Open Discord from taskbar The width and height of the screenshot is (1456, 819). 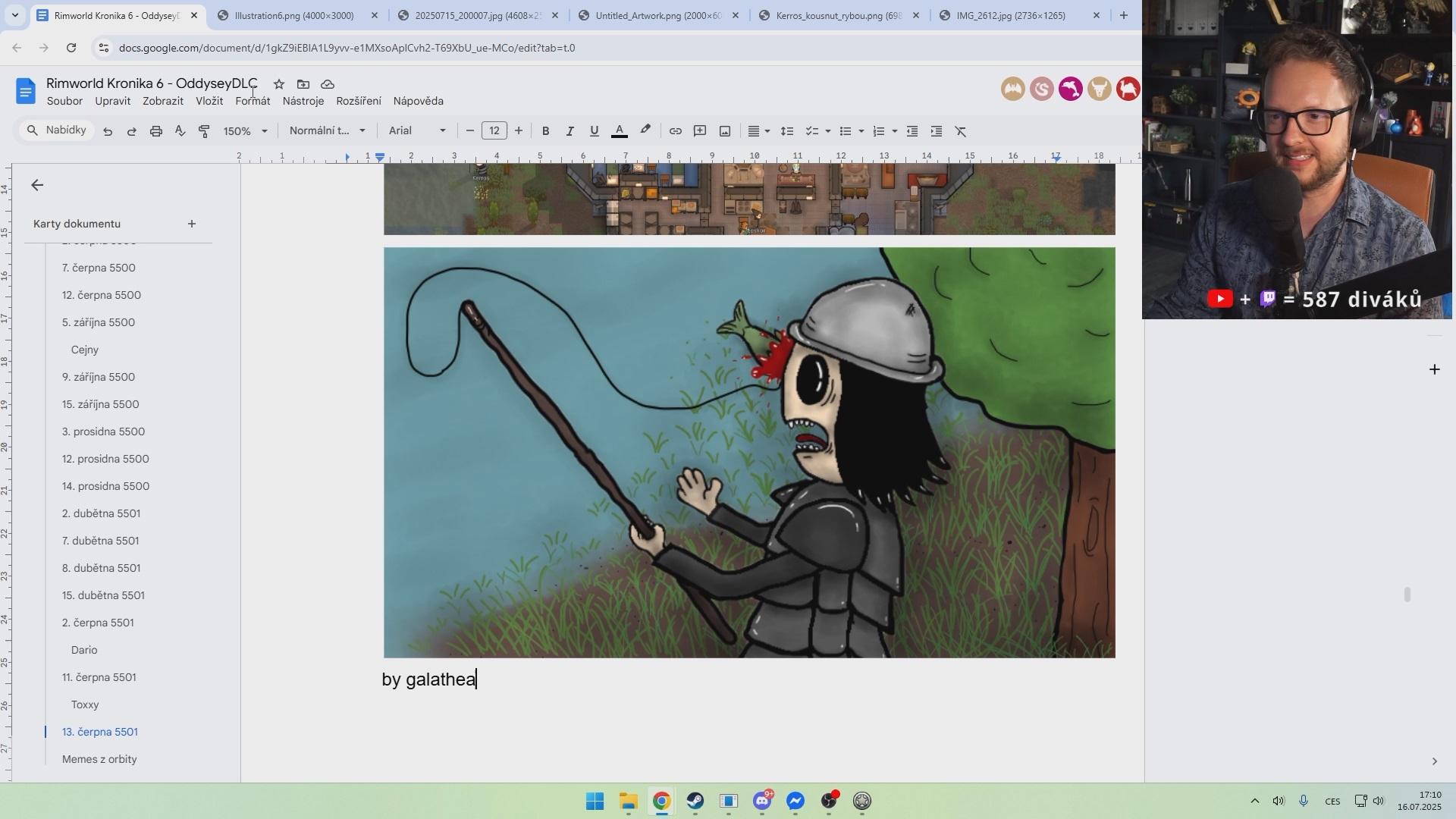762,801
